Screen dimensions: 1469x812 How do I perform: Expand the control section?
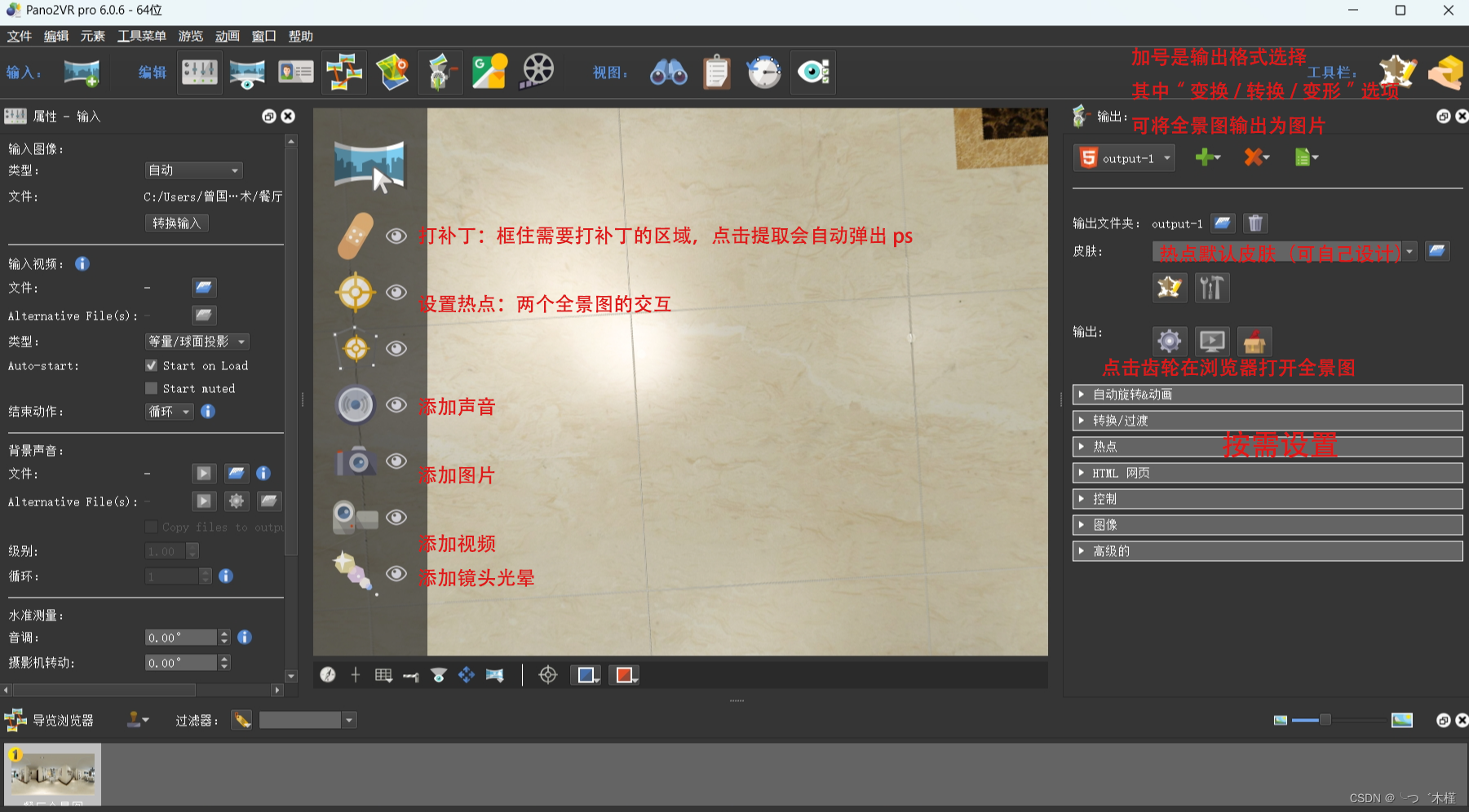pyautogui.click(x=1267, y=499)
